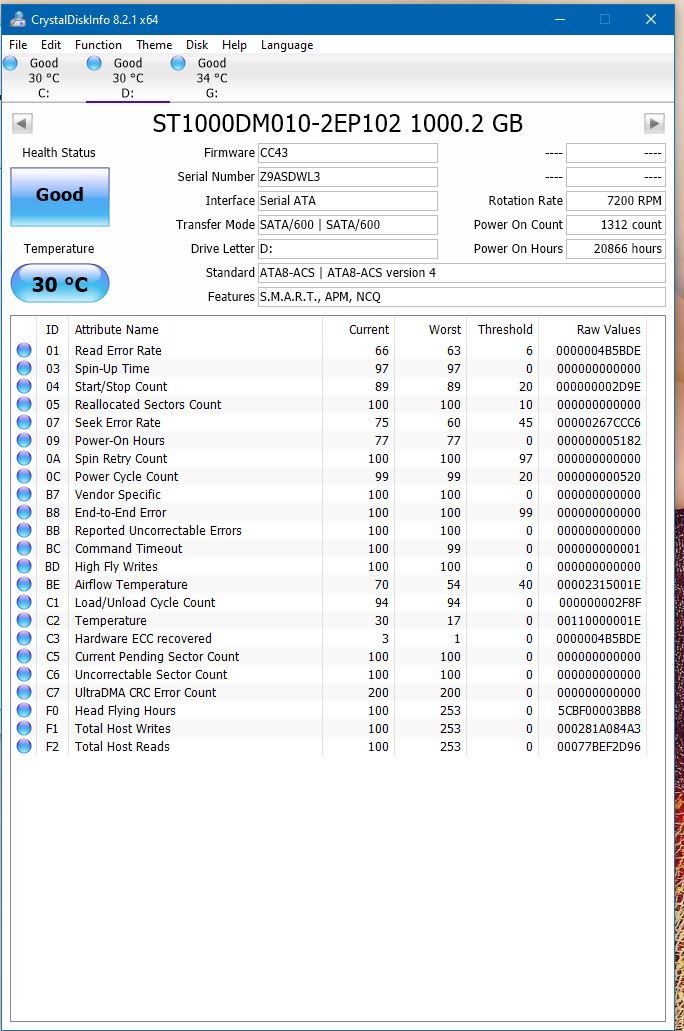Click status orb for Total Host Writes

[24, 728]
